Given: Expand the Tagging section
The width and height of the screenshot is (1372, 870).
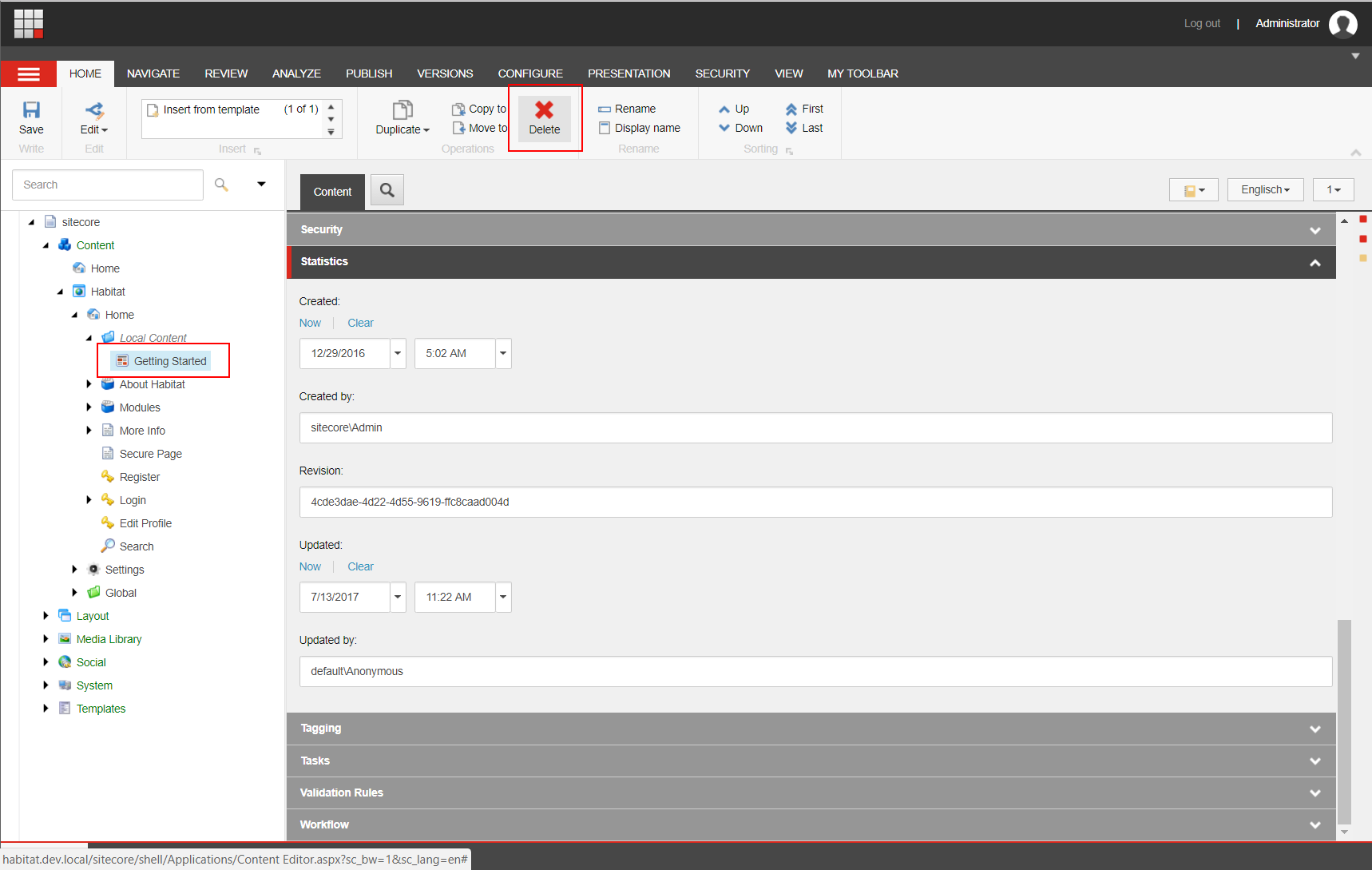Looking at the screenshot, I should click(811, 729).
